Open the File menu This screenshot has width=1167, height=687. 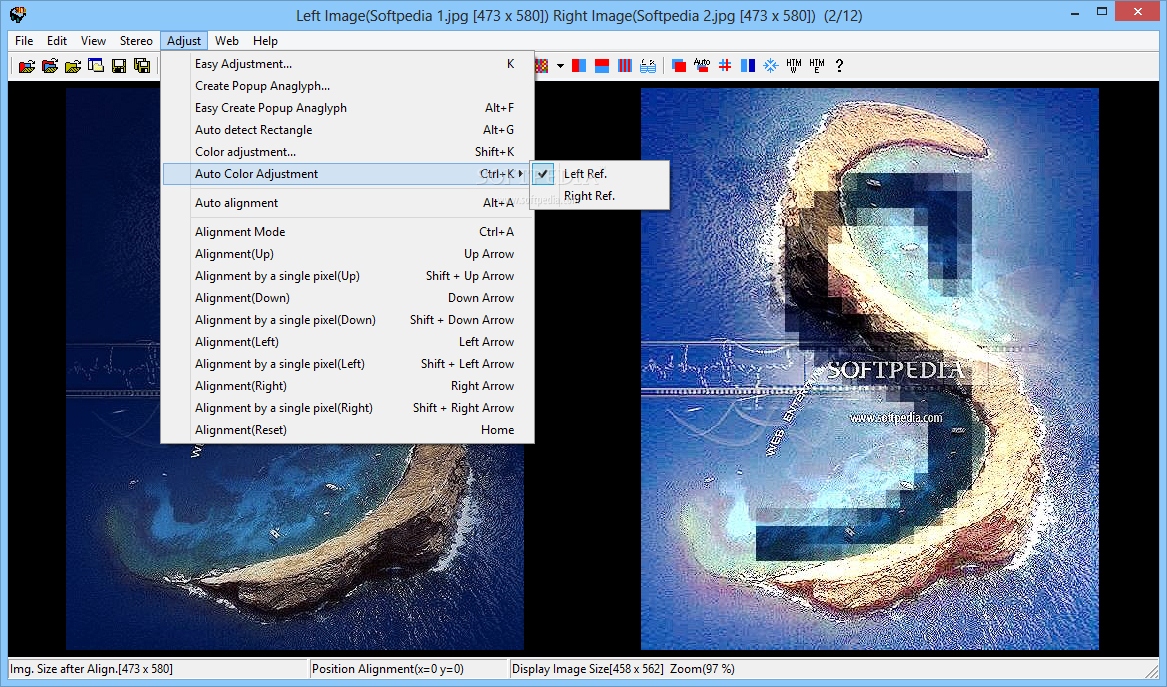(x=24, y=41)
